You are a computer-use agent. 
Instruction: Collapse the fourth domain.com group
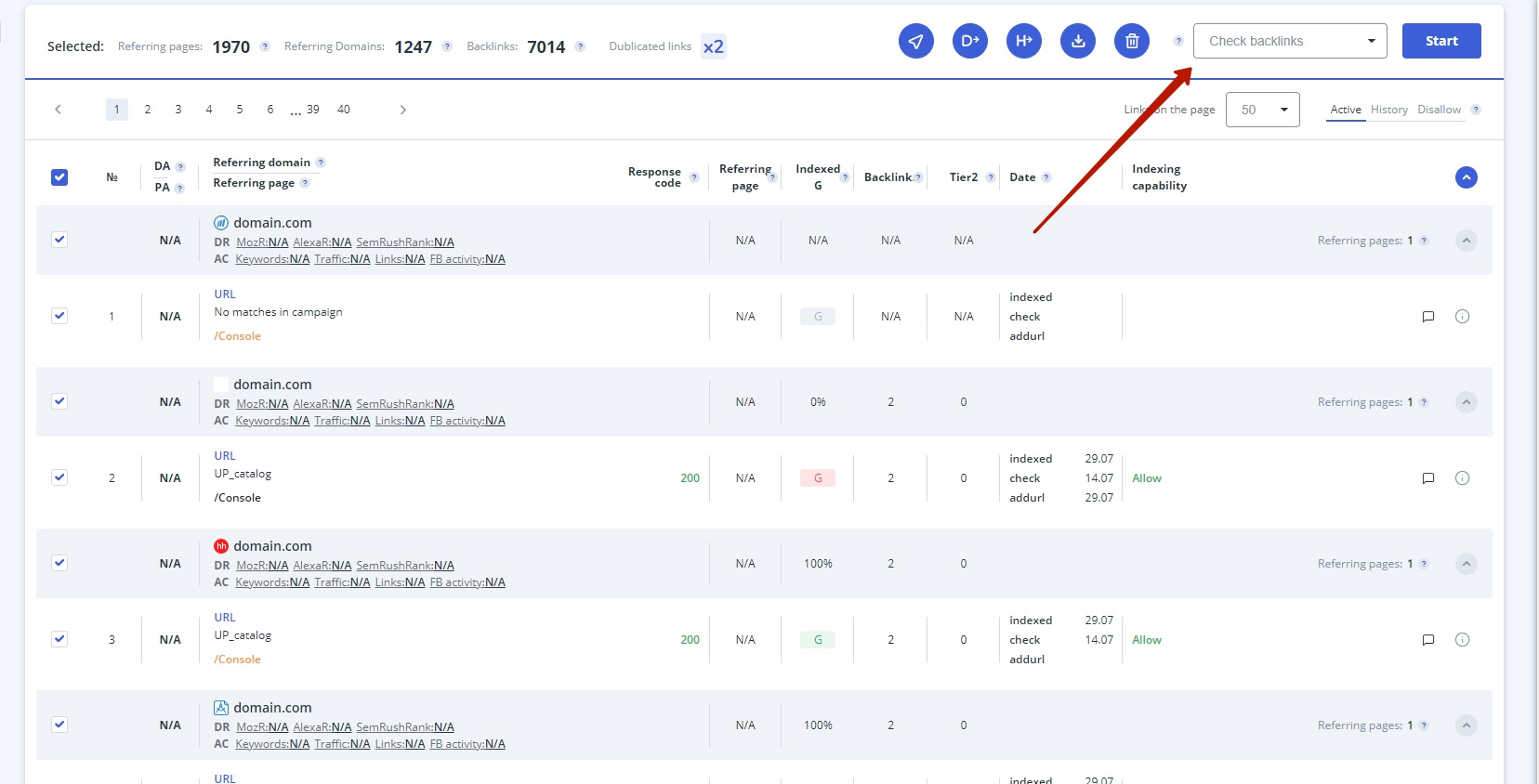point(1467,725)
